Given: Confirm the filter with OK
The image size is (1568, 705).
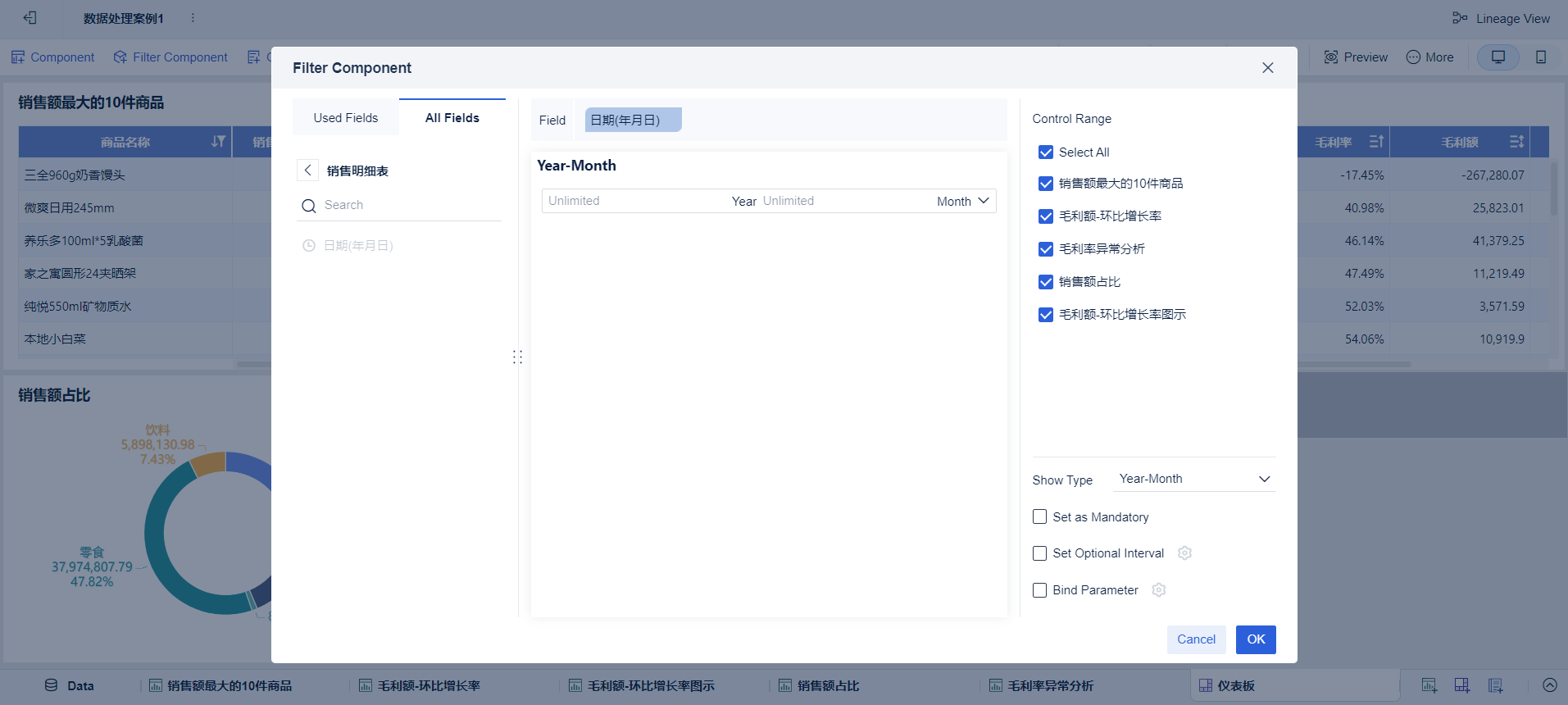Looking at the screenshot, I should point(1256,639).
